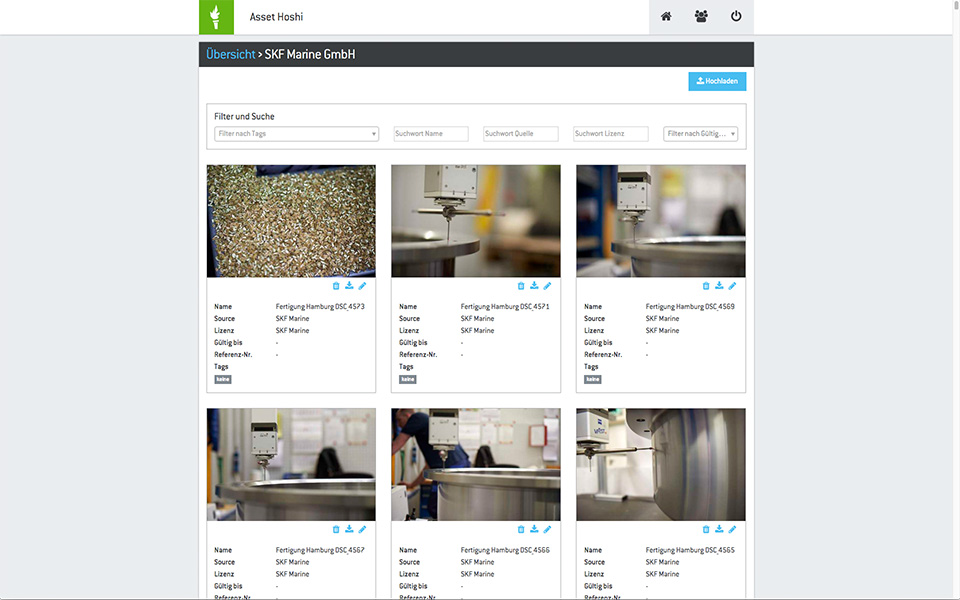Delete the Fertigung Hamburg DSC_4573 asset

coord(336,286)
